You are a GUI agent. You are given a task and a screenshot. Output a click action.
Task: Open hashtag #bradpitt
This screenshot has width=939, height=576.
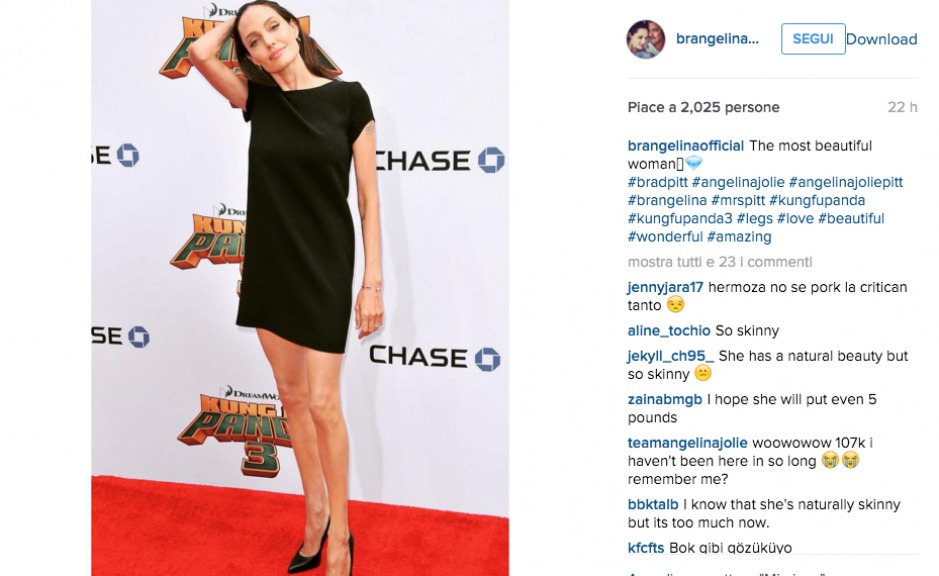[658, 182]
